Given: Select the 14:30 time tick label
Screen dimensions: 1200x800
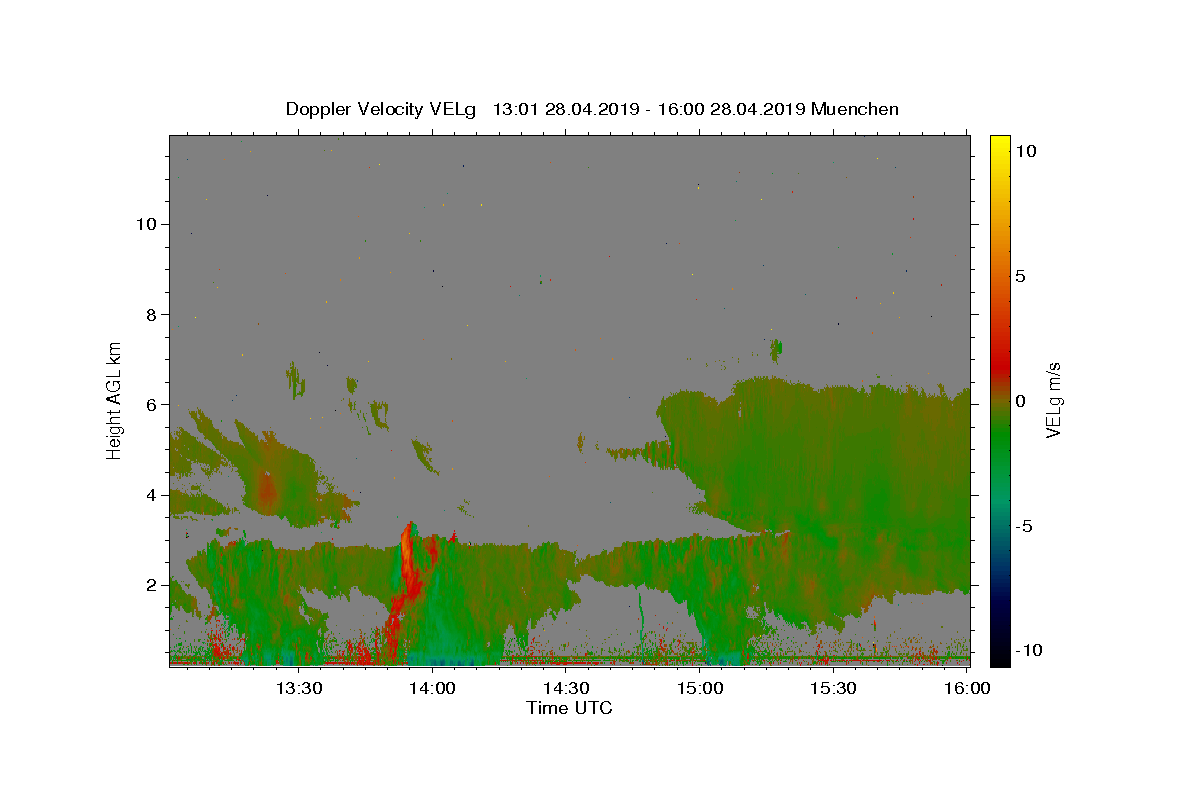Looking at the screenshot, I should coord(566,688).
